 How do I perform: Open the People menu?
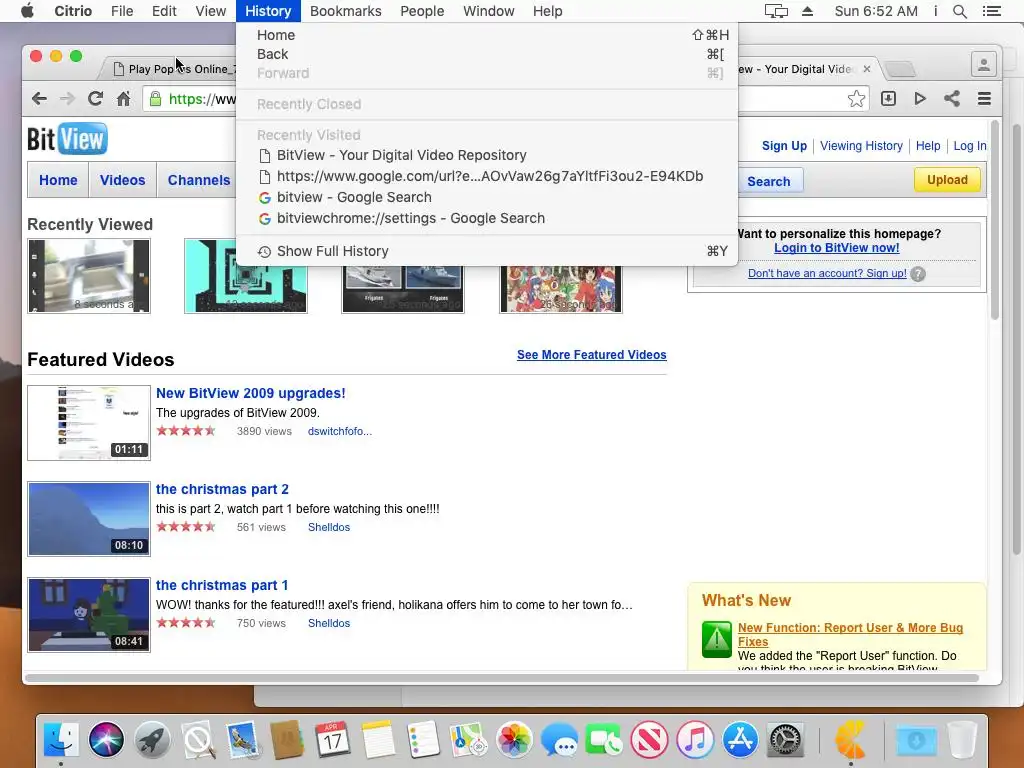[x=422, y=11]
